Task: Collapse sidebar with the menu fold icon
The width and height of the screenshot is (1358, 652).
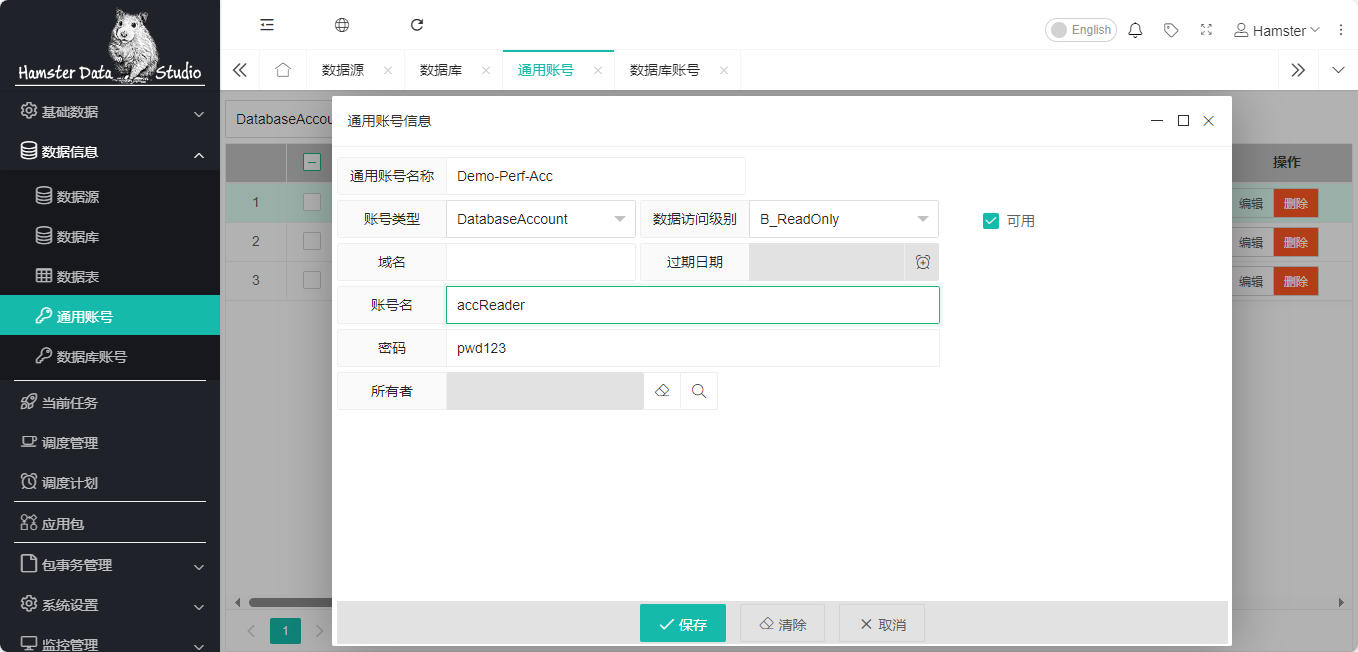Action: coord(267,25)
